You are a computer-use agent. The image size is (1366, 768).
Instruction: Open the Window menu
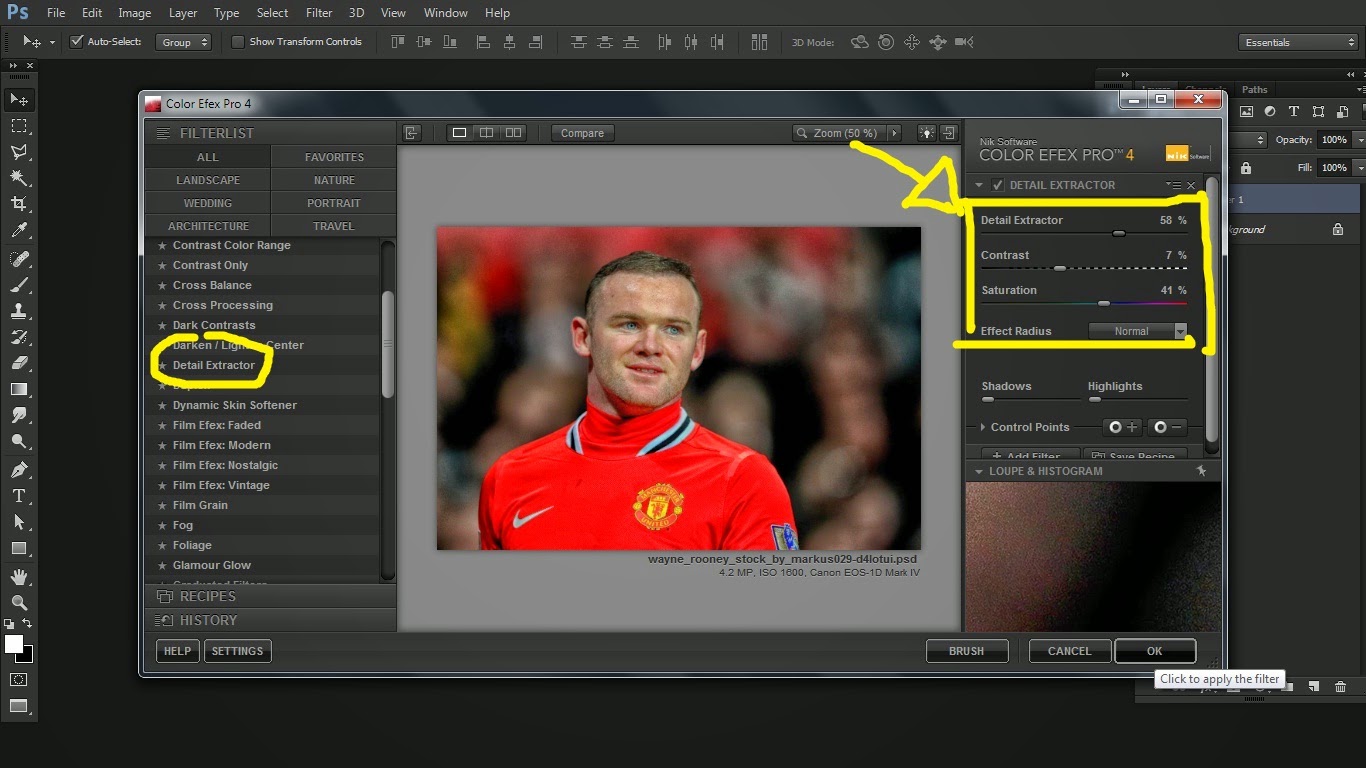pyautogui.click(x=446, y=13)
